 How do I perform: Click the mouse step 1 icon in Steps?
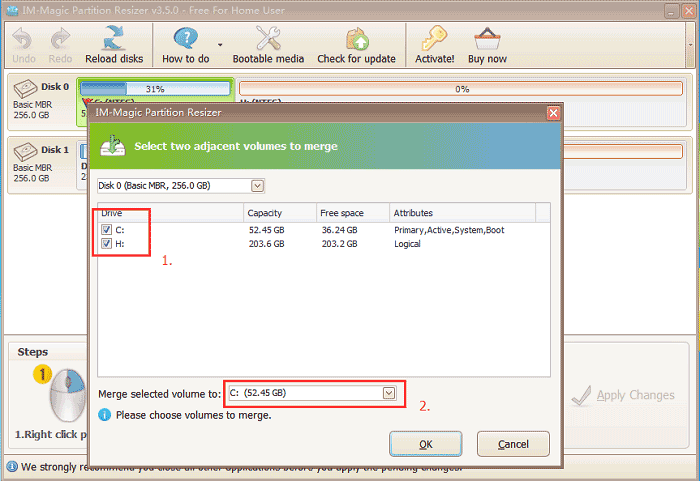(x=67, y=395)
